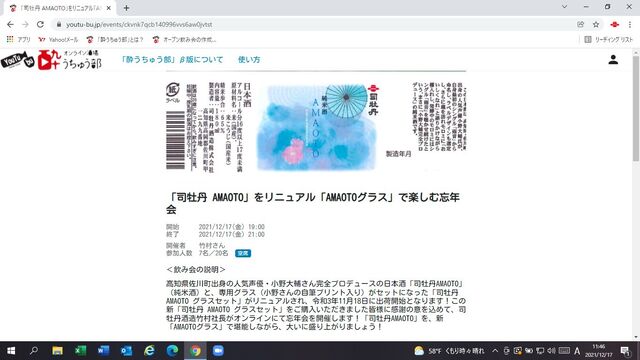Open the tab search dropdown arrow
The image size is (640, 360).
point(564,7)
